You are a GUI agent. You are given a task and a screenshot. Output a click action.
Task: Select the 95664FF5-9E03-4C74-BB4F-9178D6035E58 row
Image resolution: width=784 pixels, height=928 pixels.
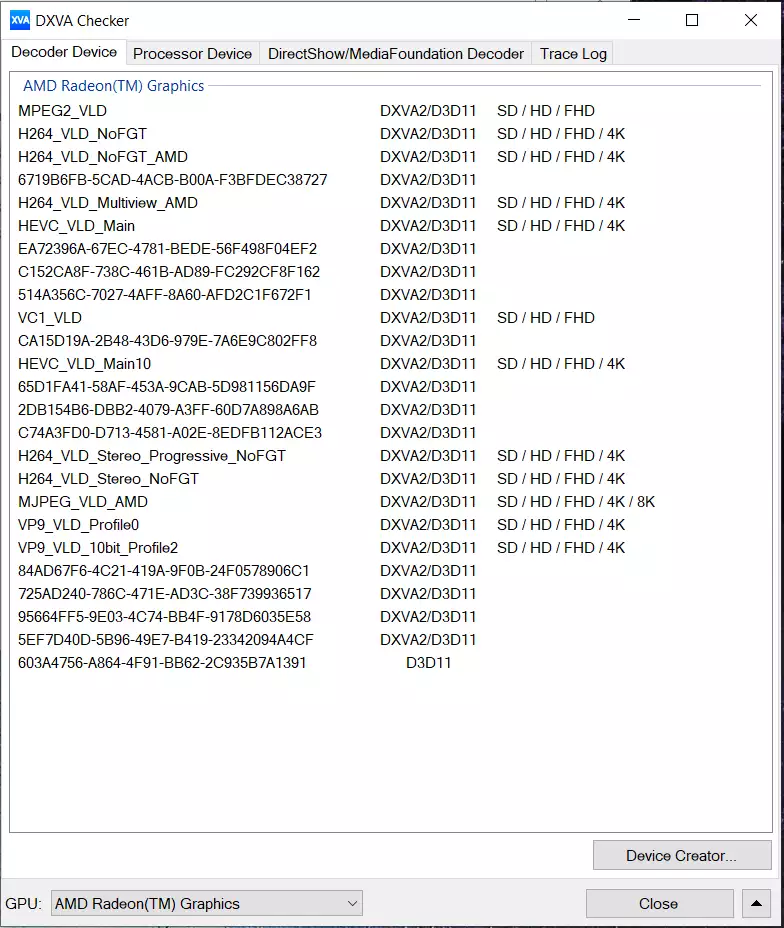pyautogui.click(x=391, y=617)
